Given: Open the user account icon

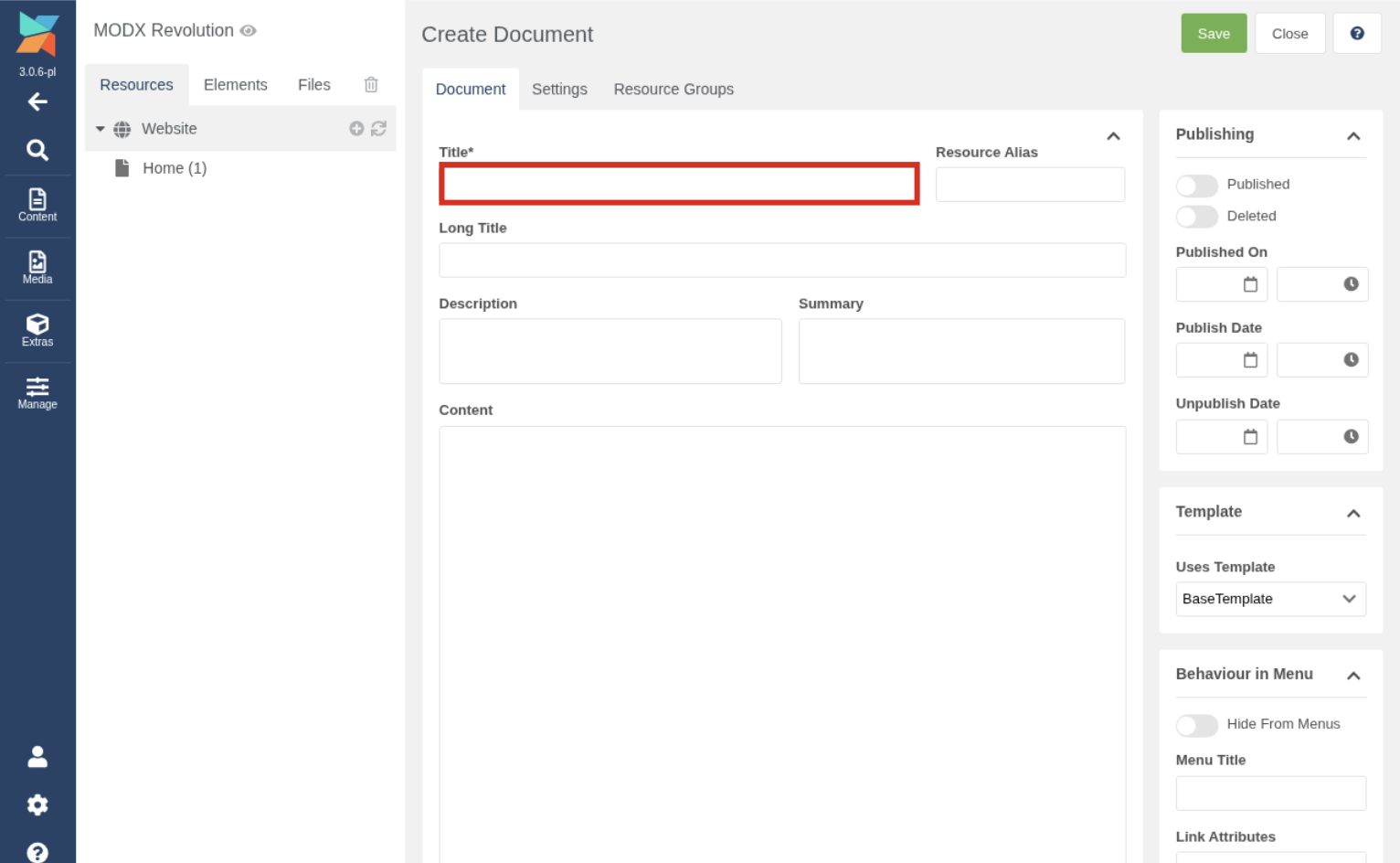Looking at the screenshot, I should pyautogui.click(x=37, y=757).
